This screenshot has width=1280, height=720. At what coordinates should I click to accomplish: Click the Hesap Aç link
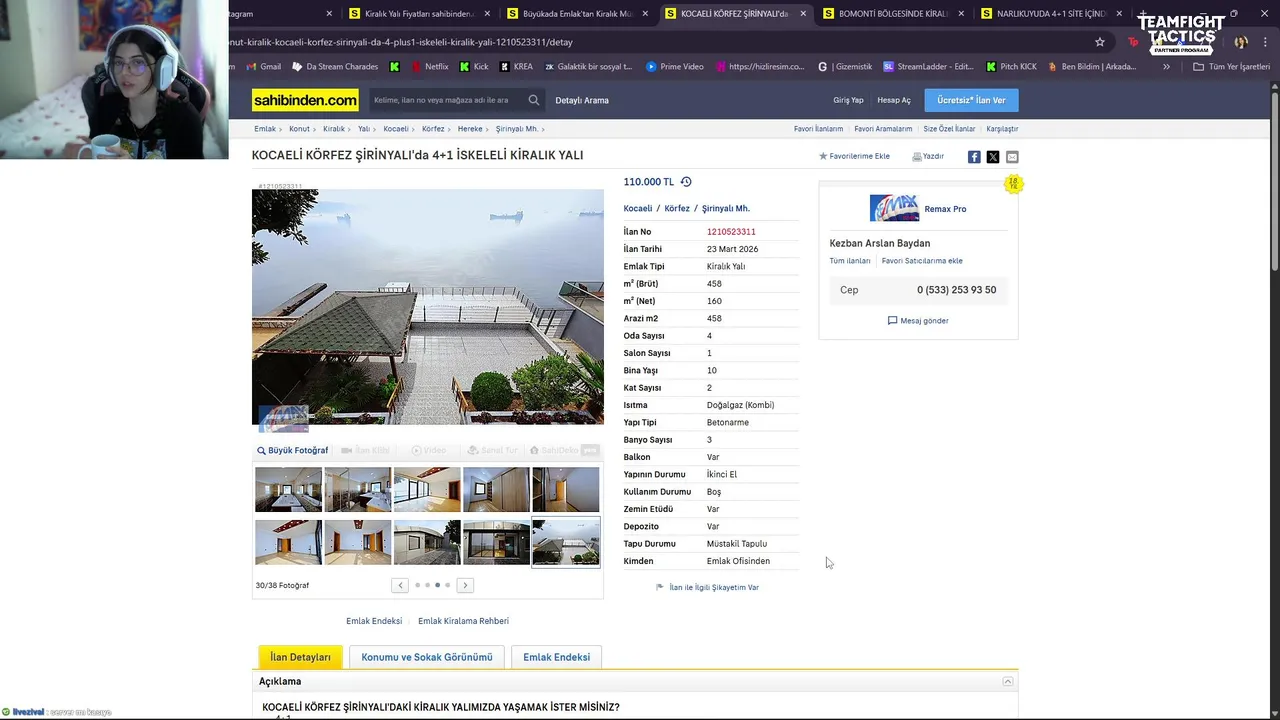click(x=894, y=100)
